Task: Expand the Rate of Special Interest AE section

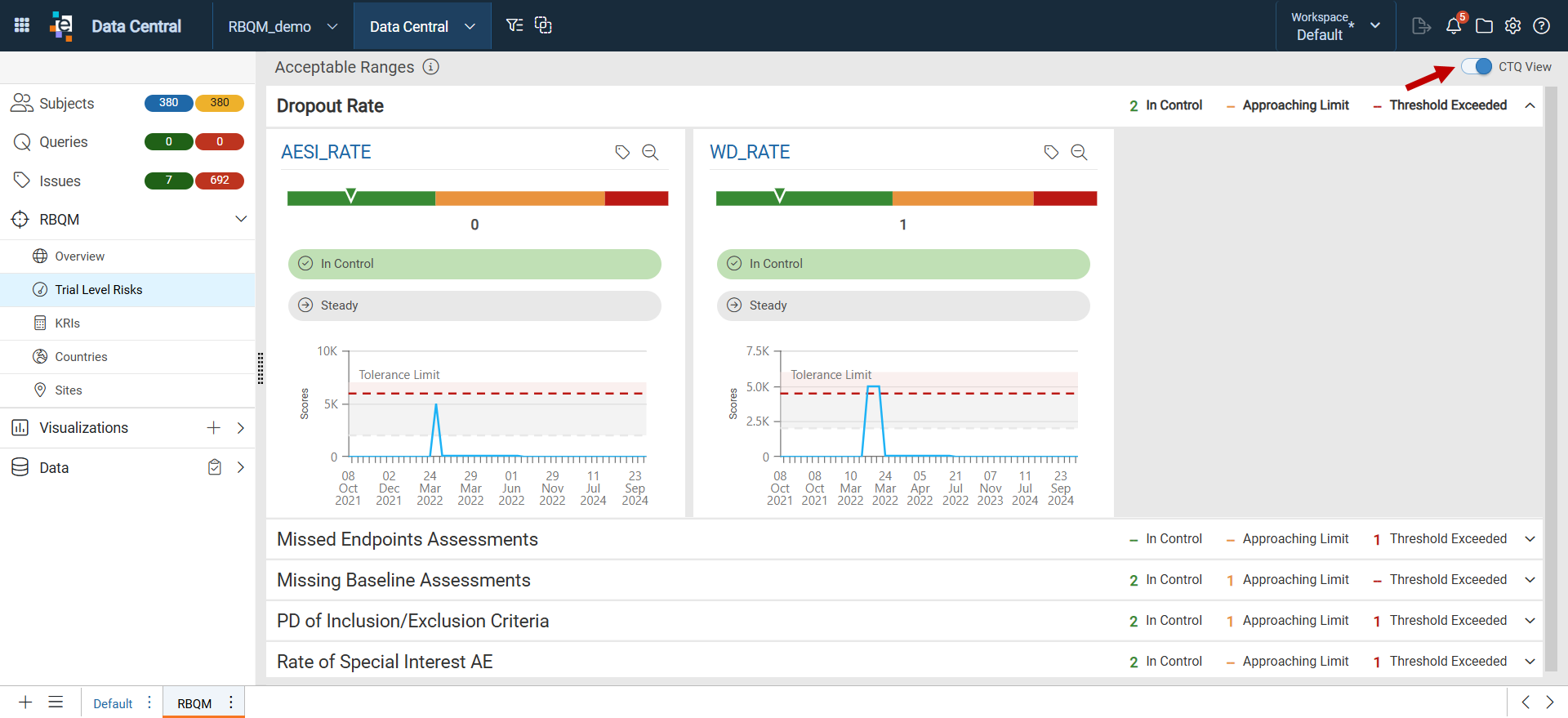Action: pyautogui.click(x=1530, y=662)
